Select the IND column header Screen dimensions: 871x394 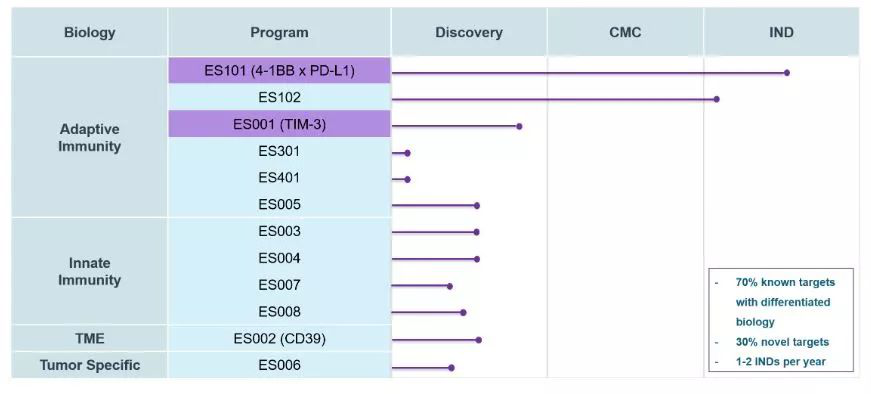[x=782, y=32]
